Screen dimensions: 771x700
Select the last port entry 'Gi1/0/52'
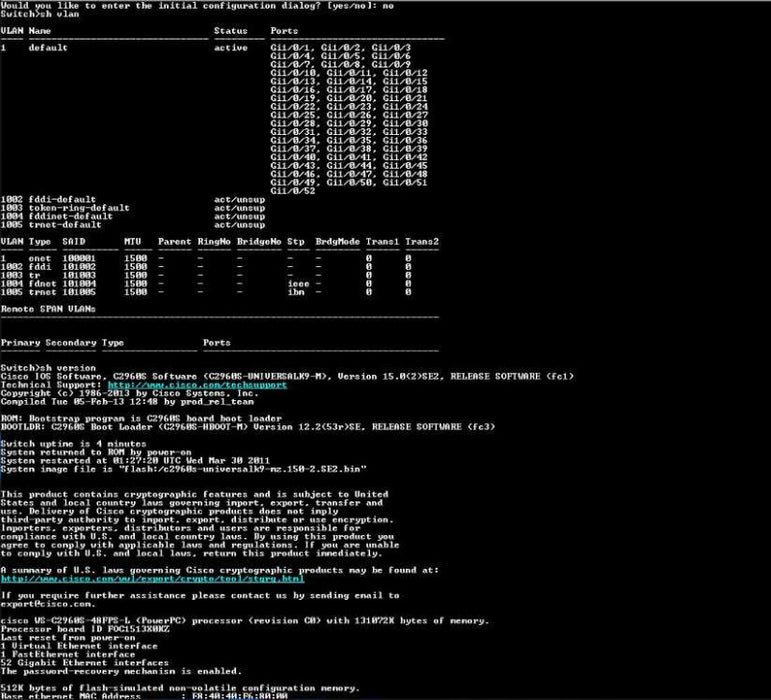tap(293, 191)
